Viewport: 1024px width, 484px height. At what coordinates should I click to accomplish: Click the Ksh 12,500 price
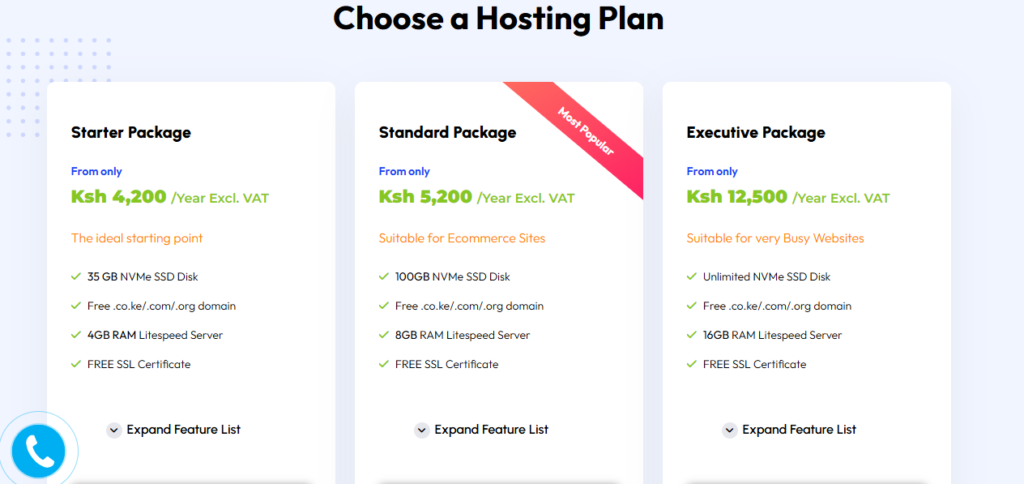737,197
